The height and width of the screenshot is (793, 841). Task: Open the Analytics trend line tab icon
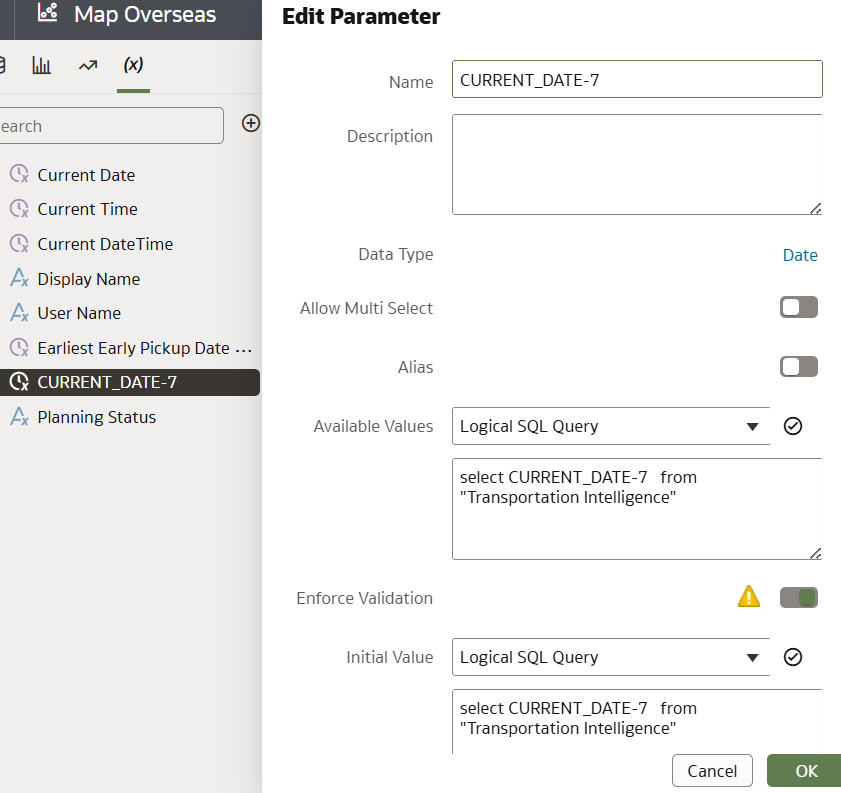pyautogui.click(x=88, y=65)
